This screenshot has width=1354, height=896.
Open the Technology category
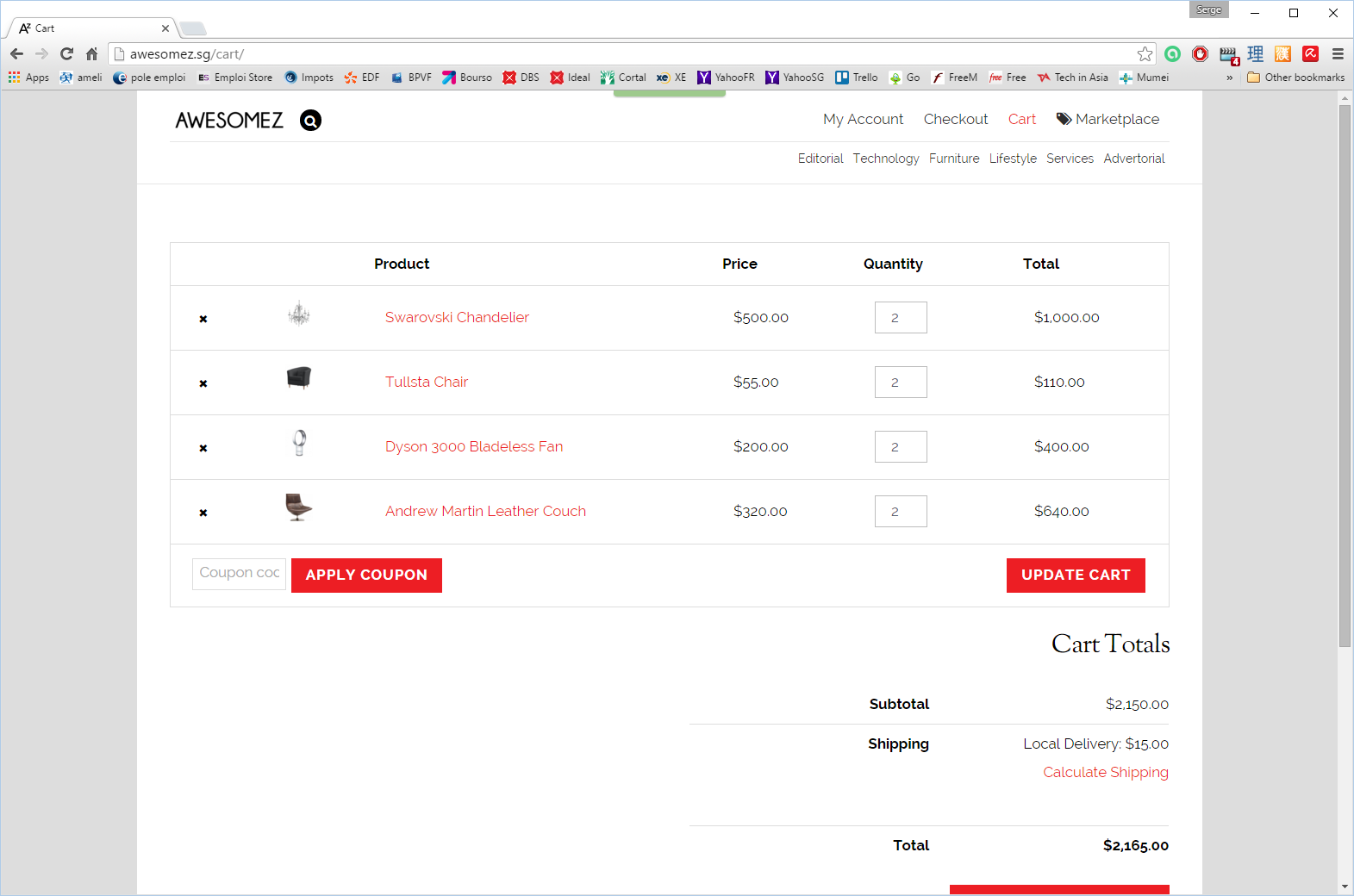click(x=886, y=159)
